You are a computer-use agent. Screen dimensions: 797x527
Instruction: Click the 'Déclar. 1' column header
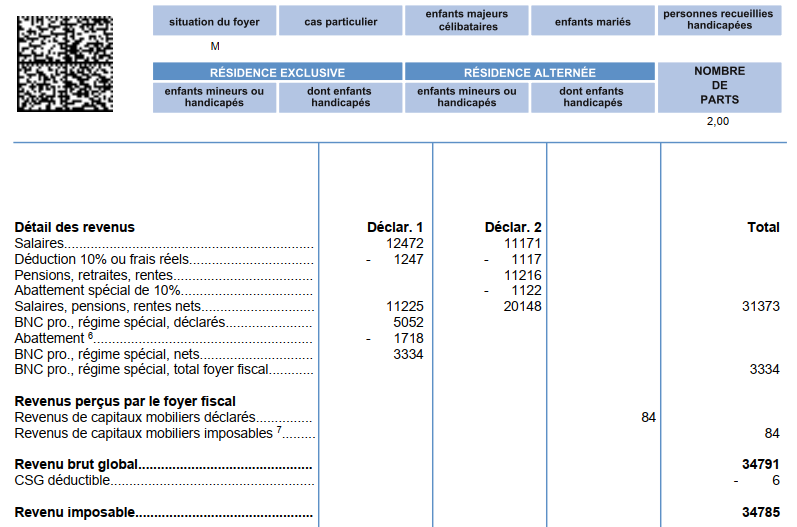pyautogui.click(x=395, y=227)
